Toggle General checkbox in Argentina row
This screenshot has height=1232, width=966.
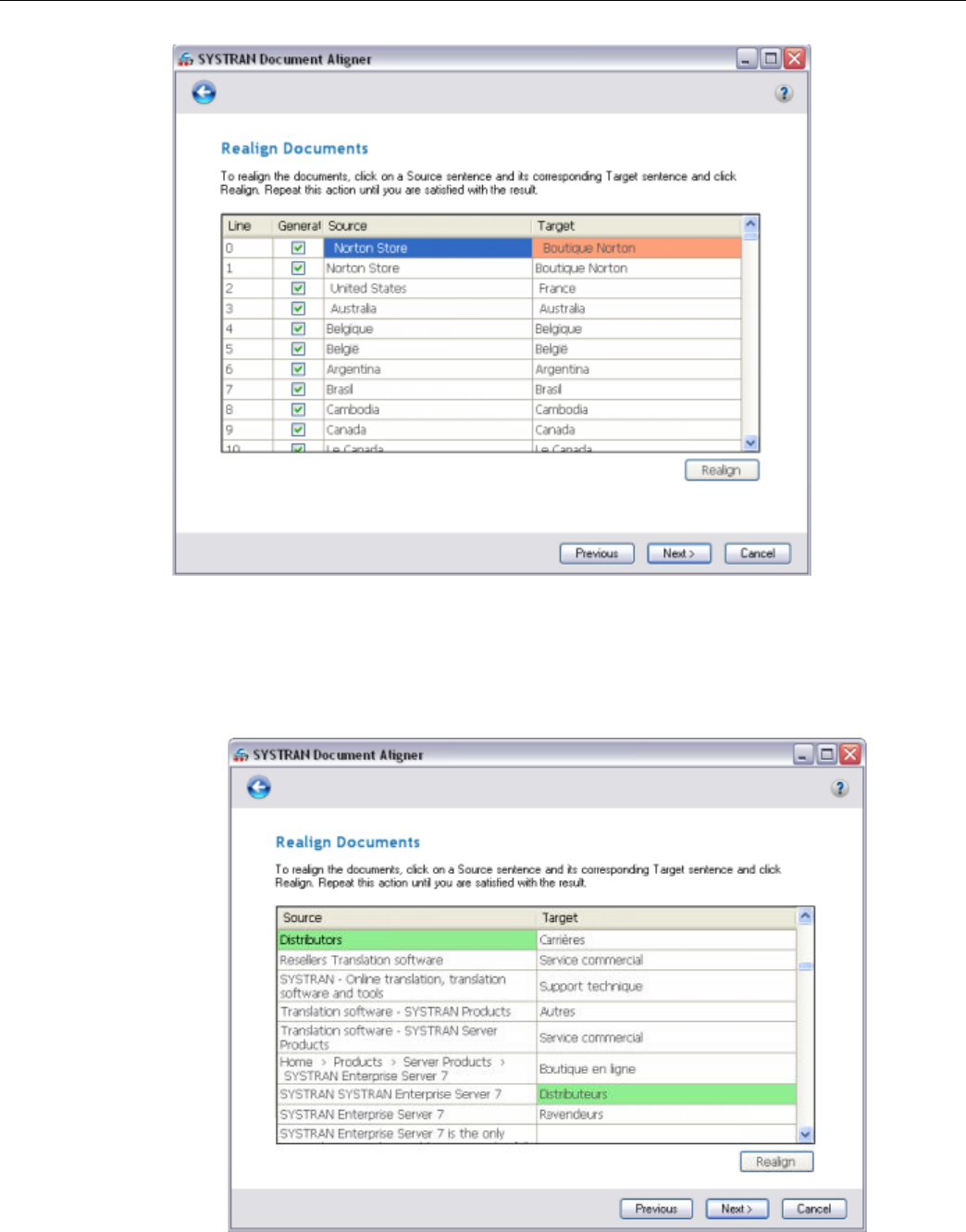(x=298, y=369)
